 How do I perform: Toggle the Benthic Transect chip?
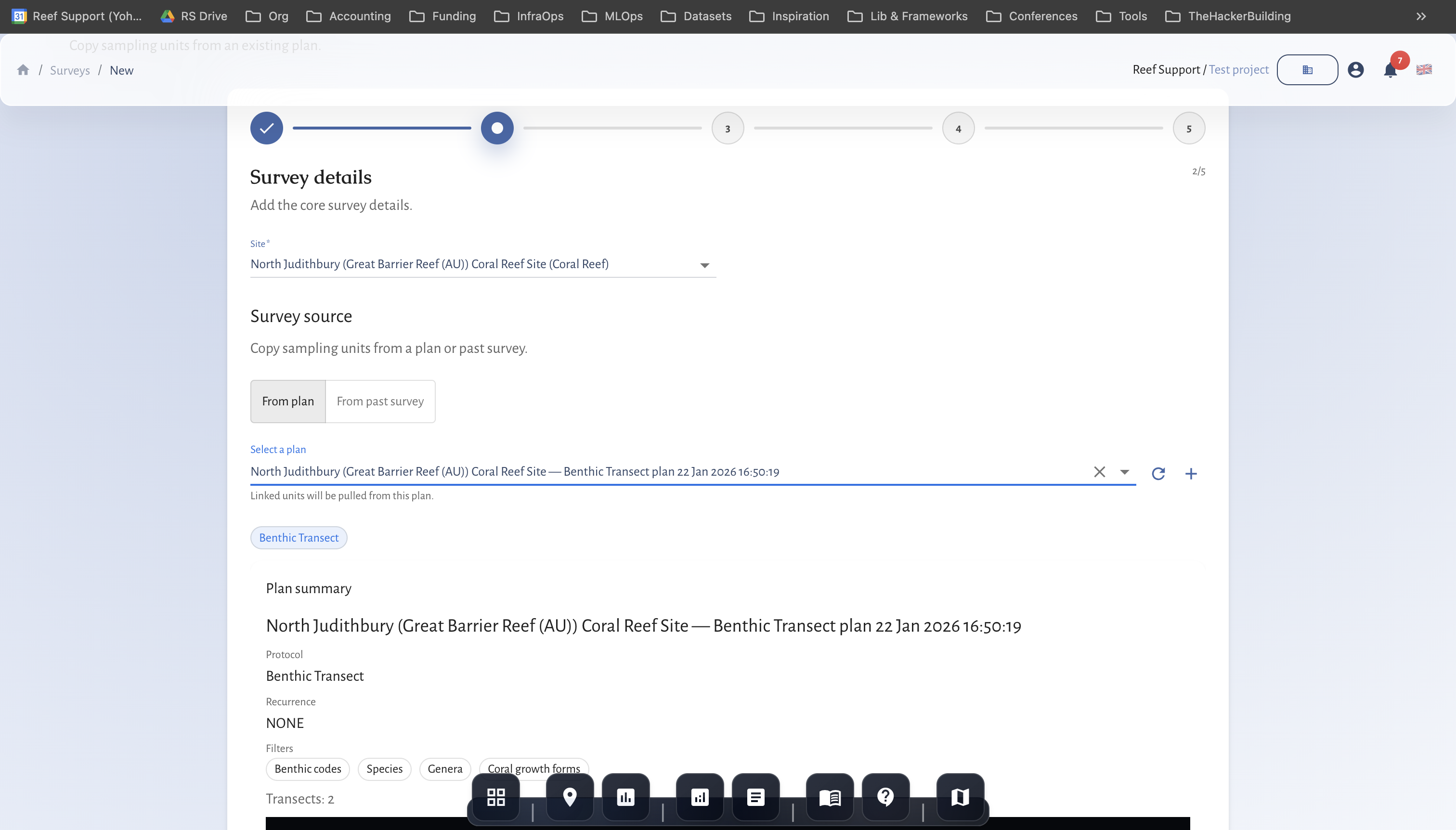[299, 538]
